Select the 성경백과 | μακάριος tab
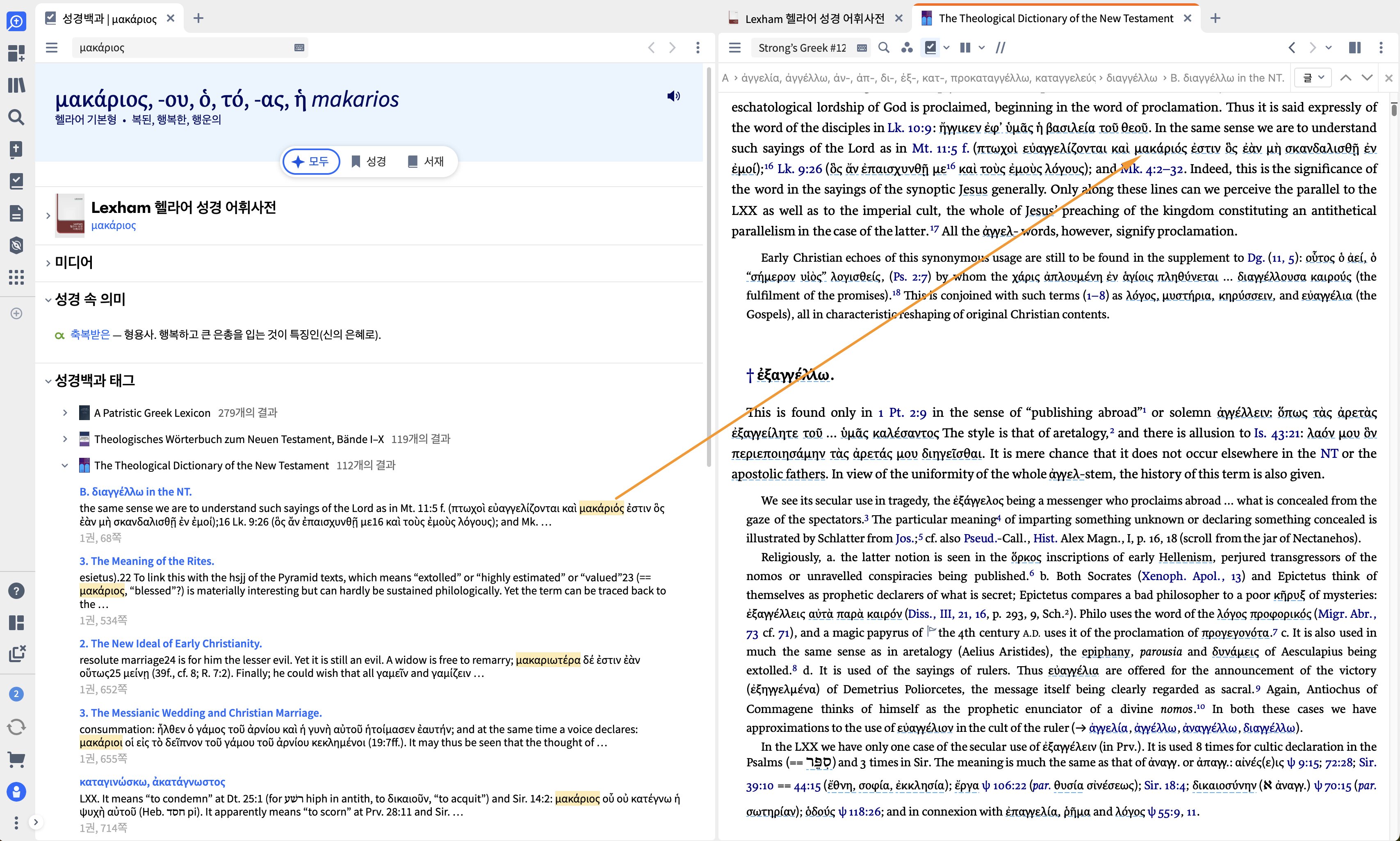This screenshot has width=1400, height=841. pos(109,19)
